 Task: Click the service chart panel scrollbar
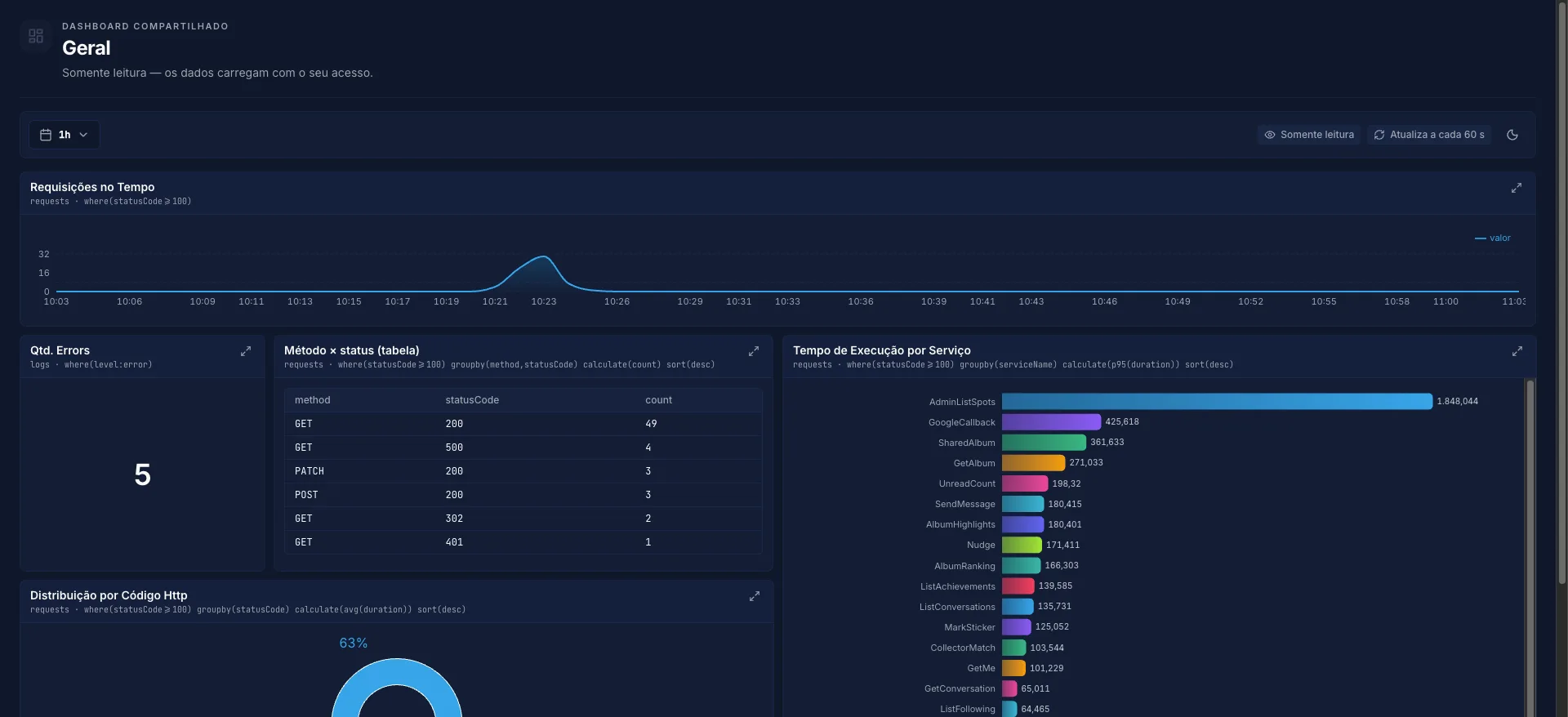pos(1530,547)
